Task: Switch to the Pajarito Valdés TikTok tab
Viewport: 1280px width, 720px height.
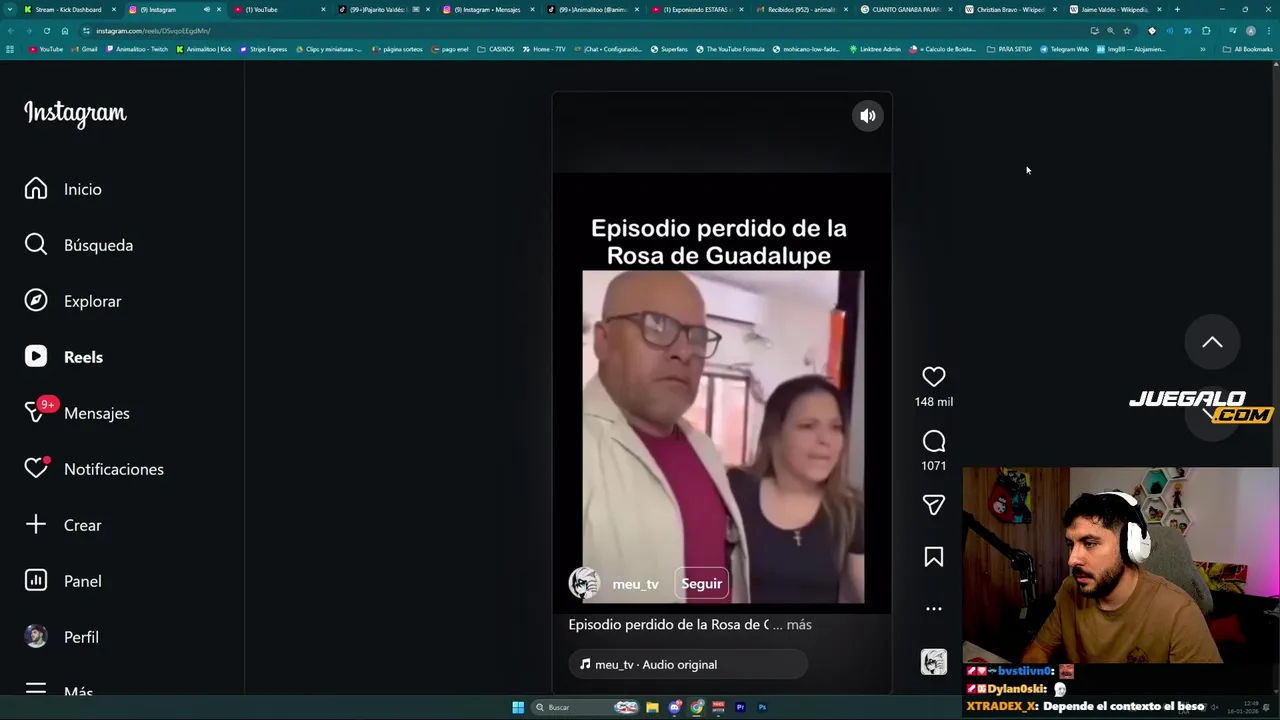Action: [x=385, y=9]
